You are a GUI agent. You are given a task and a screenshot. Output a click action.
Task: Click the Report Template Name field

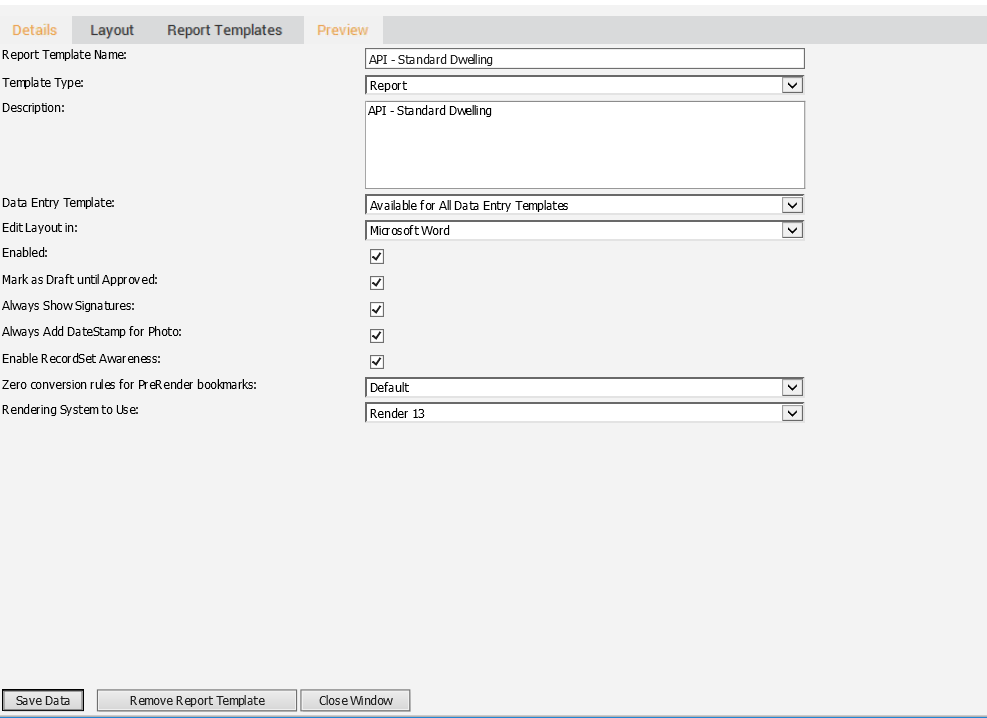click(x=585, y=59)
